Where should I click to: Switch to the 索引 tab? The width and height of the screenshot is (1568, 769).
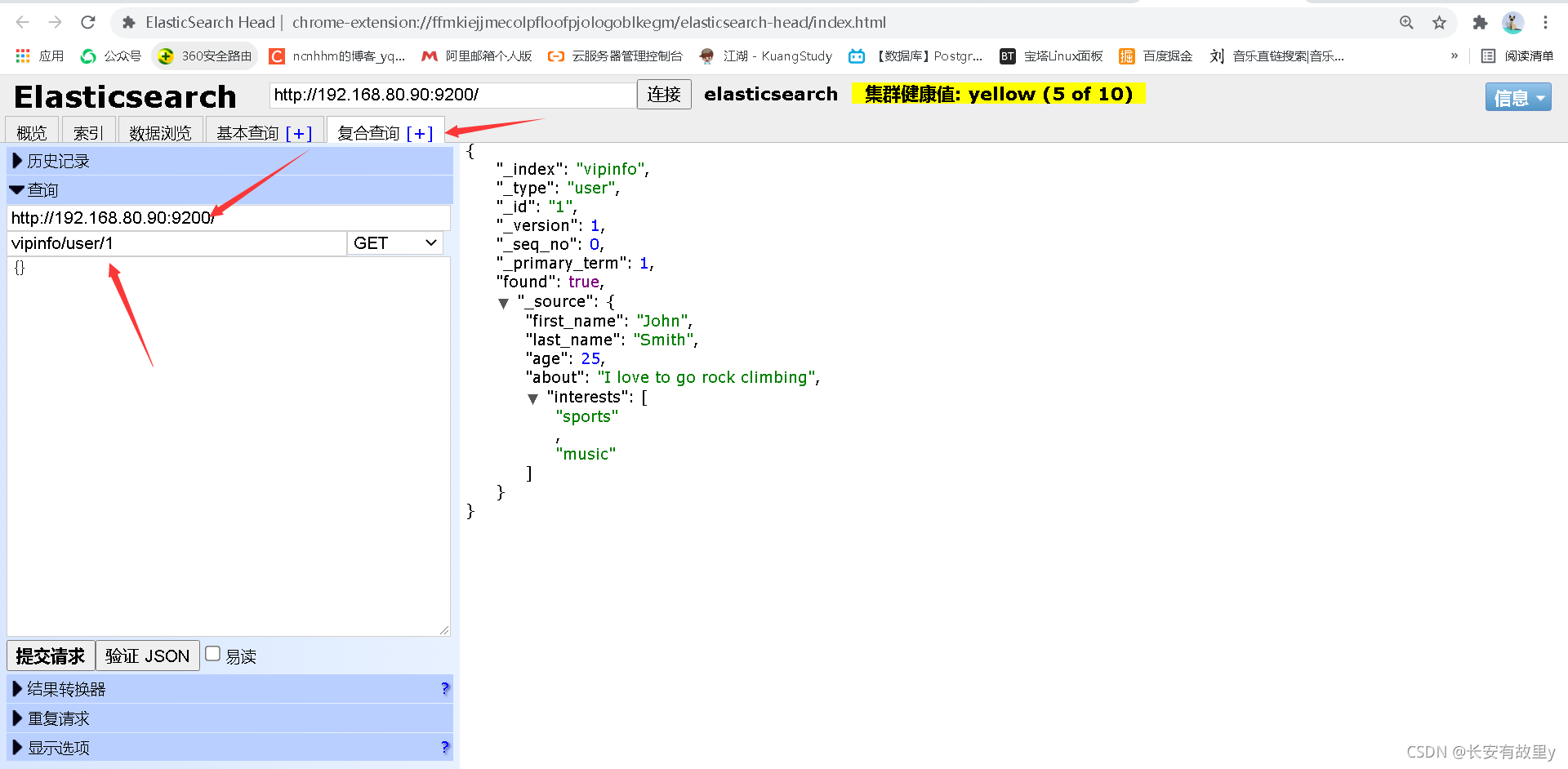tap(88, 131)
